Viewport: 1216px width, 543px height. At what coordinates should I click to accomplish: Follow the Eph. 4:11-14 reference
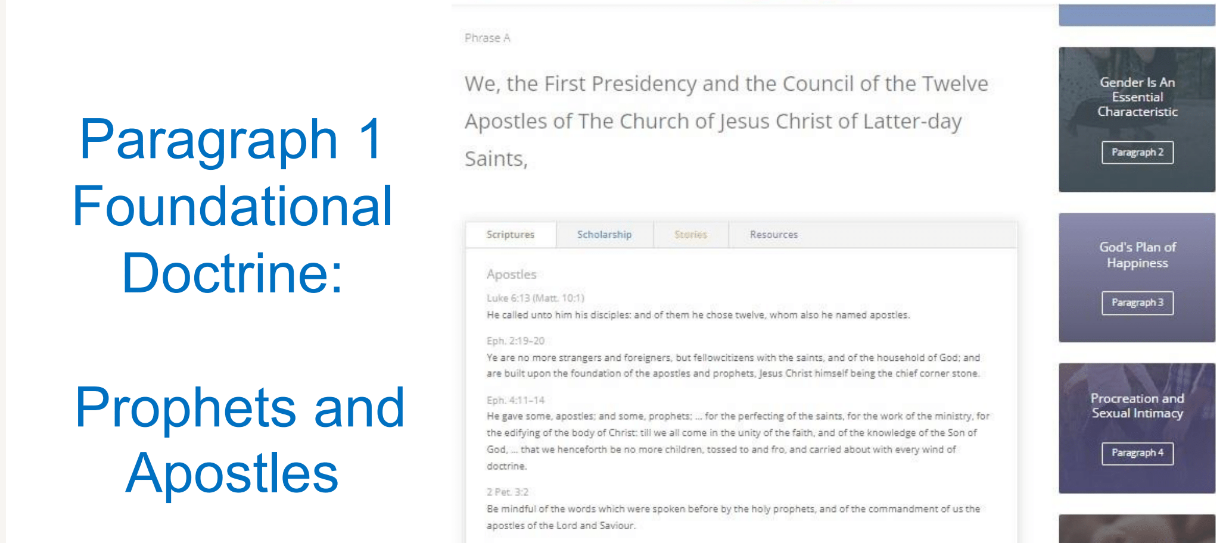tap(514, 399)
